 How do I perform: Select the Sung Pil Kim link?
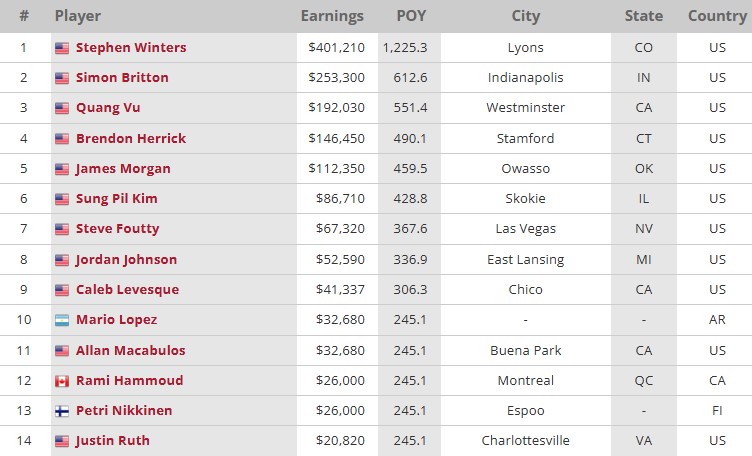click(116, 199)
